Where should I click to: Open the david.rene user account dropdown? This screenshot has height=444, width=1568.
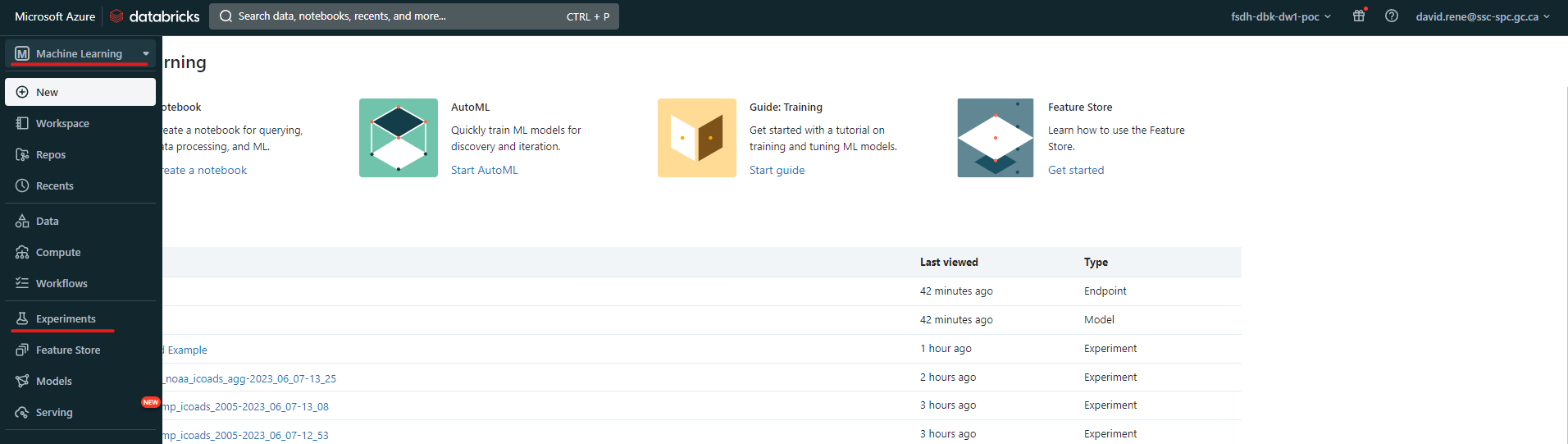pyautogui.click(x=1482, y=16)
